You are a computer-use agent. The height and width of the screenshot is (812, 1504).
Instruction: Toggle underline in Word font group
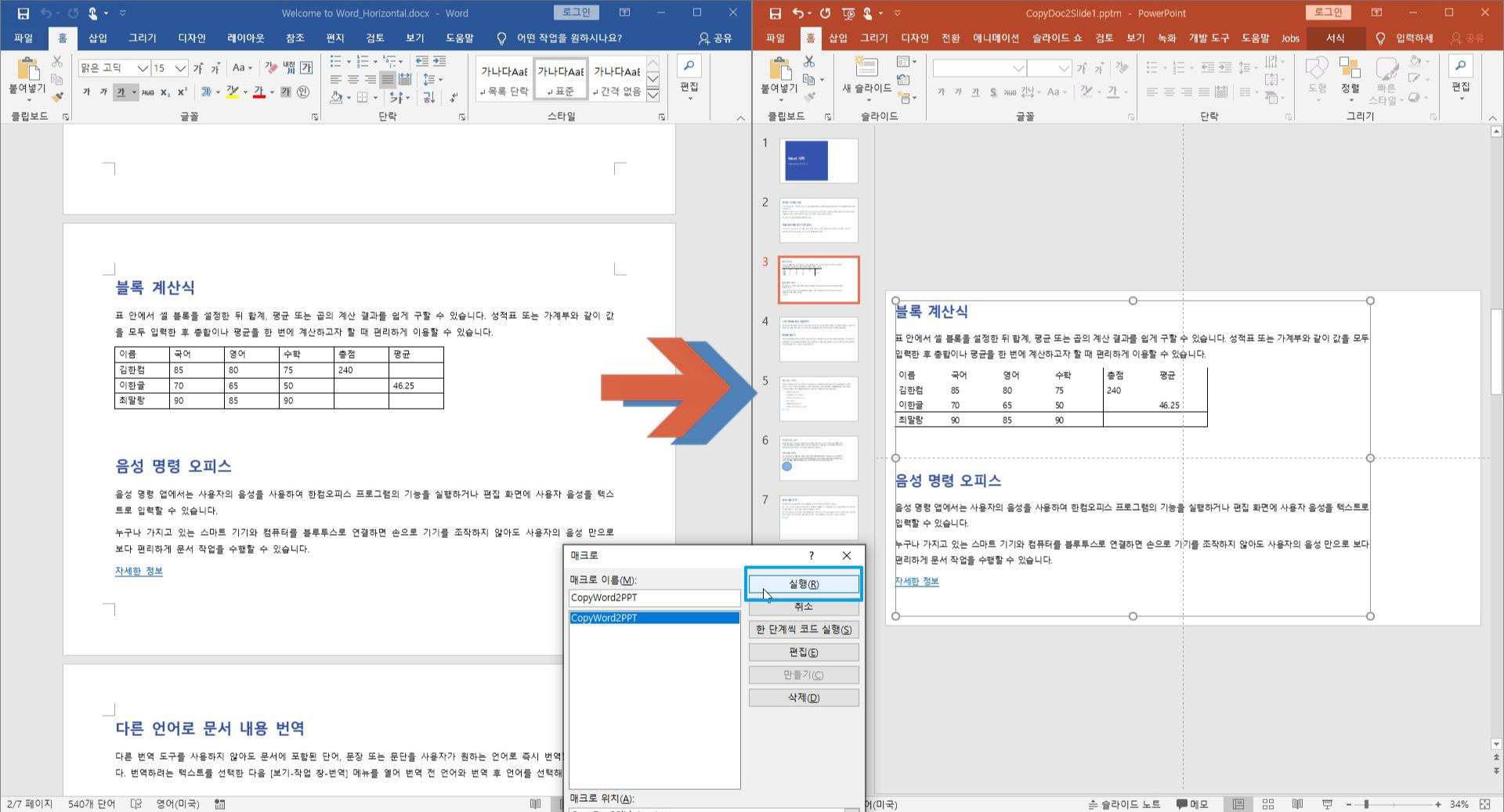(x=121, y=92)
